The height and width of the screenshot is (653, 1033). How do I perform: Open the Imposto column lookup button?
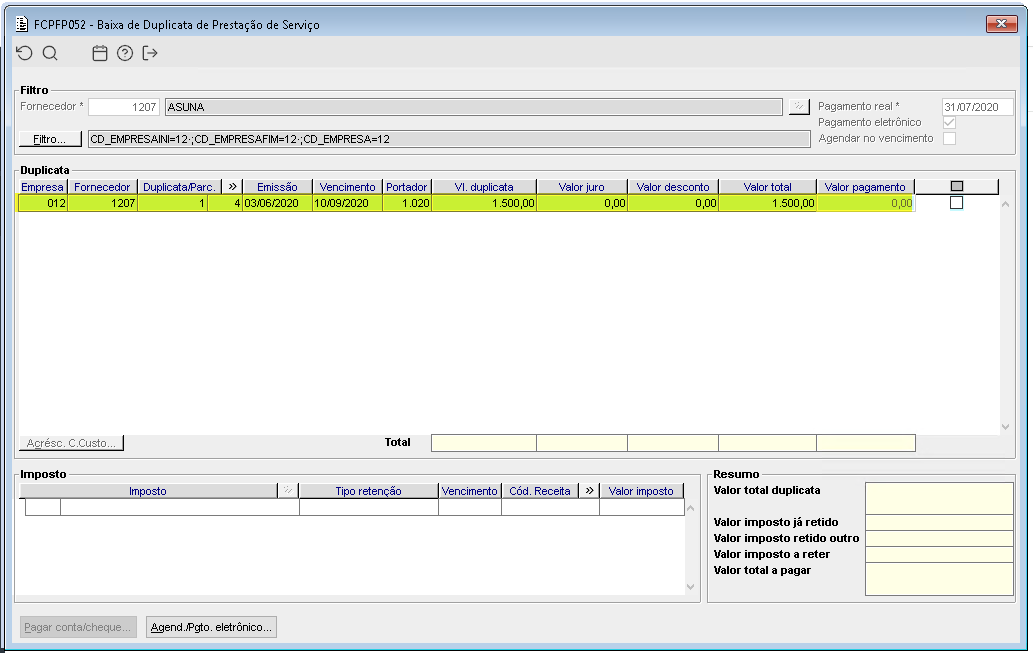(288, 490)
